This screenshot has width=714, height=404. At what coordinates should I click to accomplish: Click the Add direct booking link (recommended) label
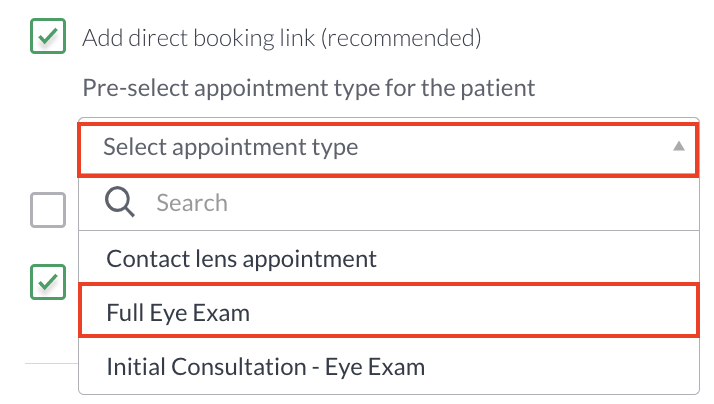pyautogui.click(x=281, y=38)
